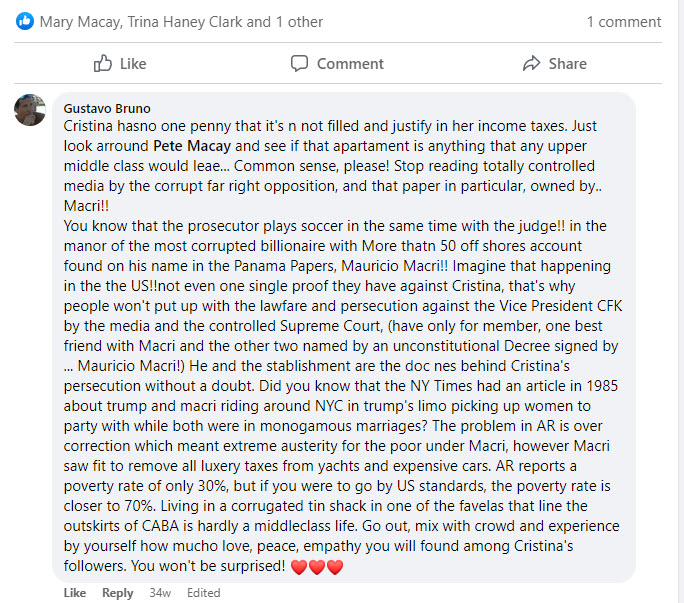
Task: Click the red heart emojis ending the comment
Action: (x=316, y=567)
